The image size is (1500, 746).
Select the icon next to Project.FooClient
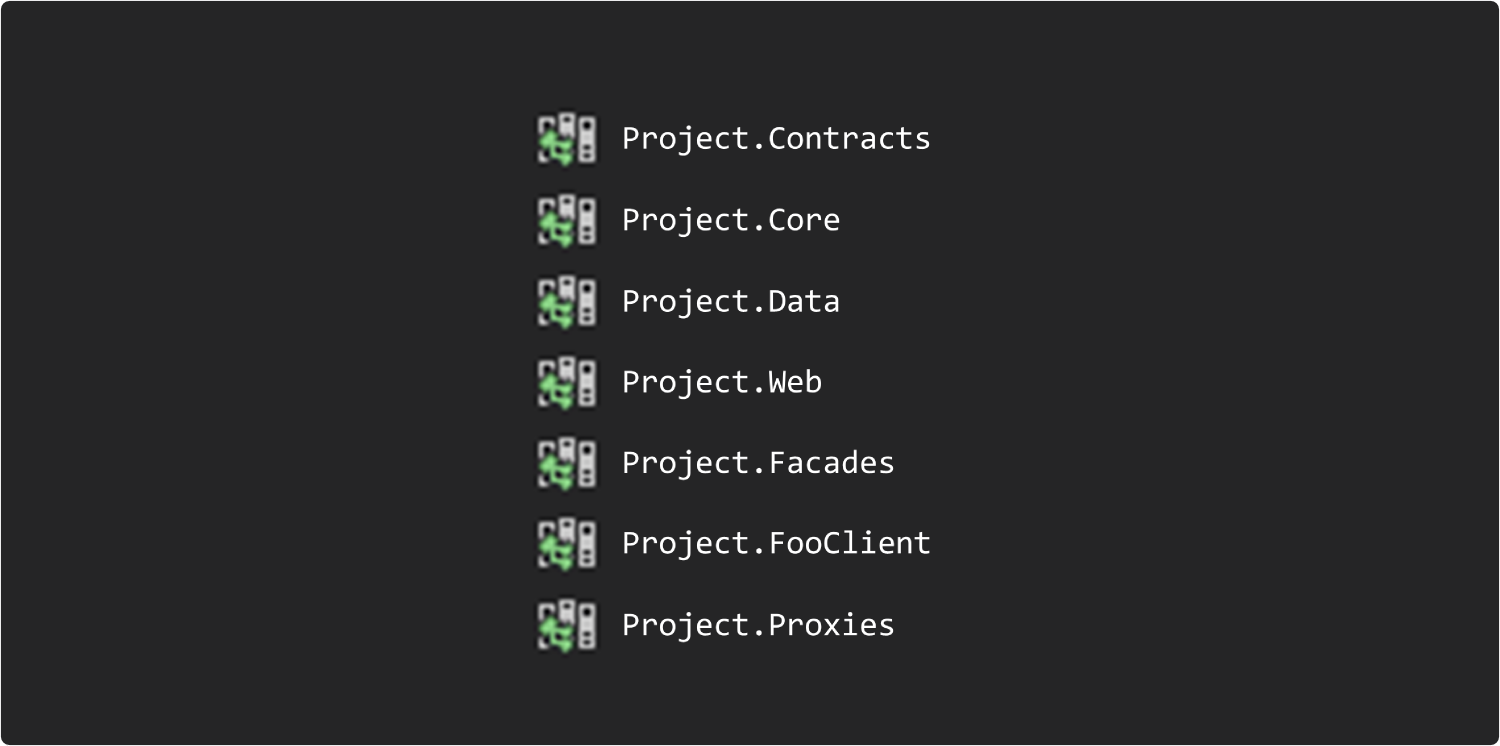click(x=567, y=543)
